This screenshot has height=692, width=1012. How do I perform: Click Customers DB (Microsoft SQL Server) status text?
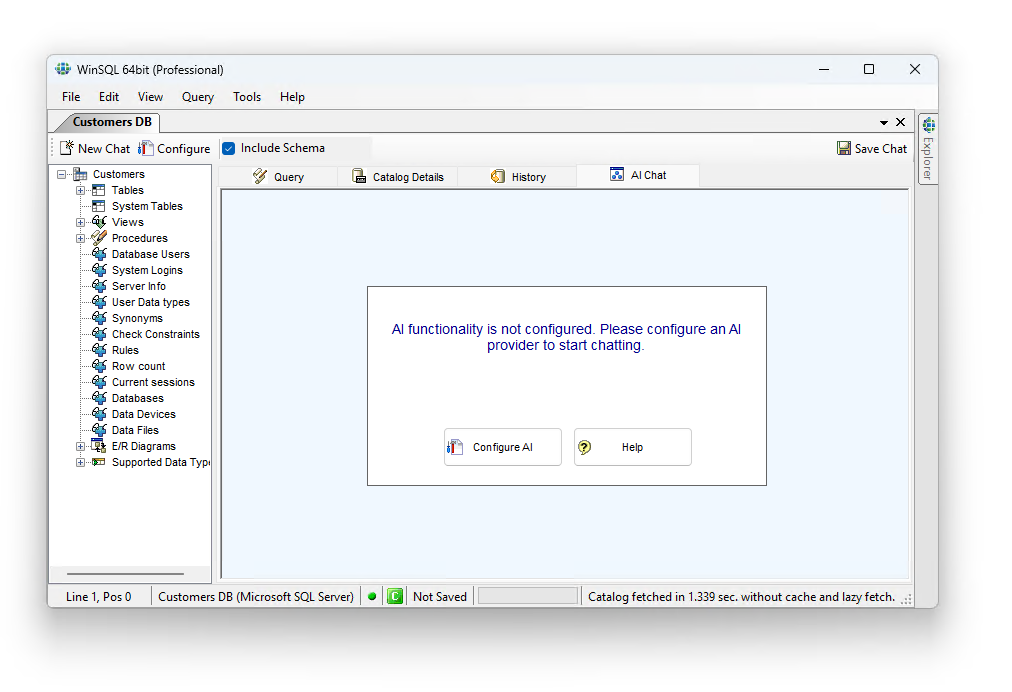256,597
